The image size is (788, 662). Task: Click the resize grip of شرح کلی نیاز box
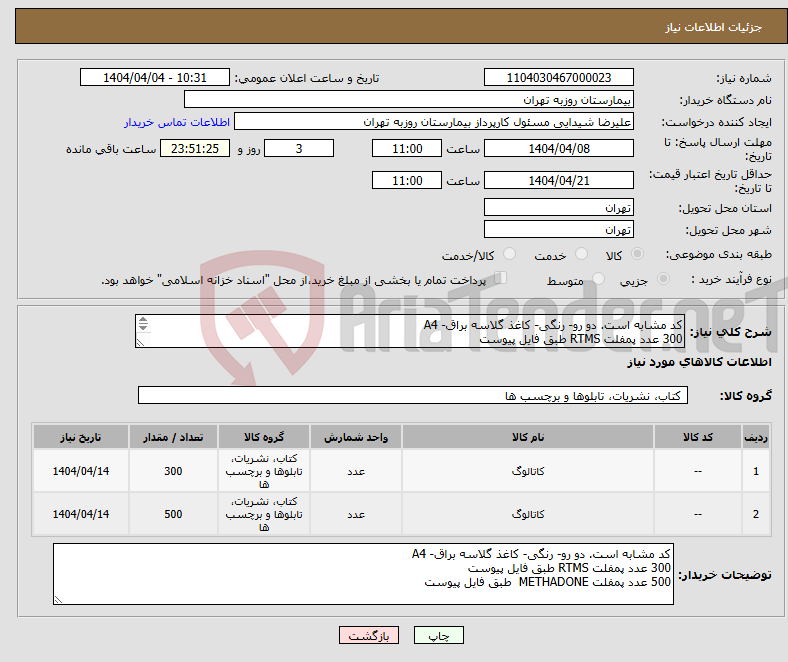click(x=140, y=342)
